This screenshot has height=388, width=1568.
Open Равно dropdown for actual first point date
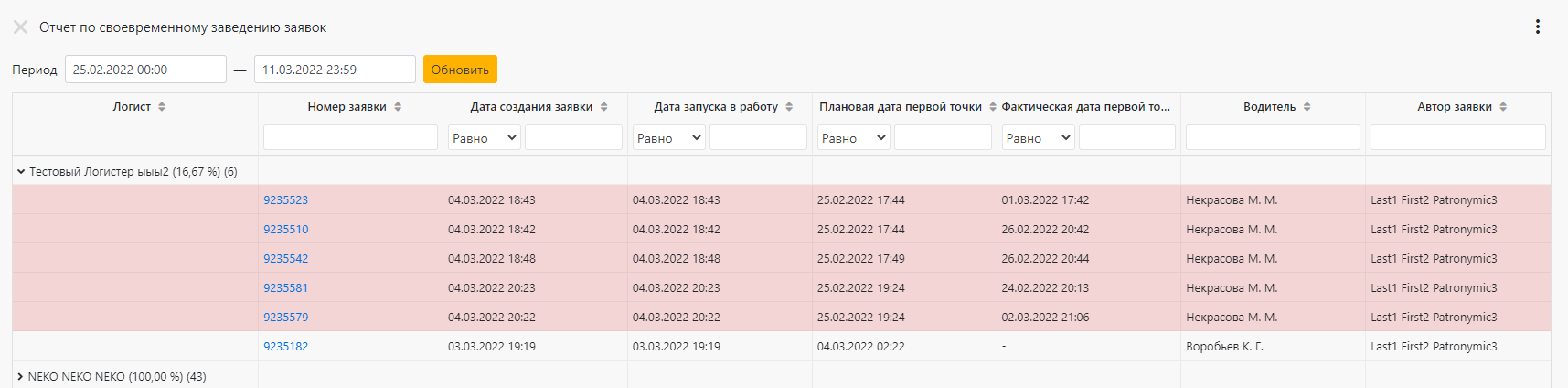(x=1039, y=138)
